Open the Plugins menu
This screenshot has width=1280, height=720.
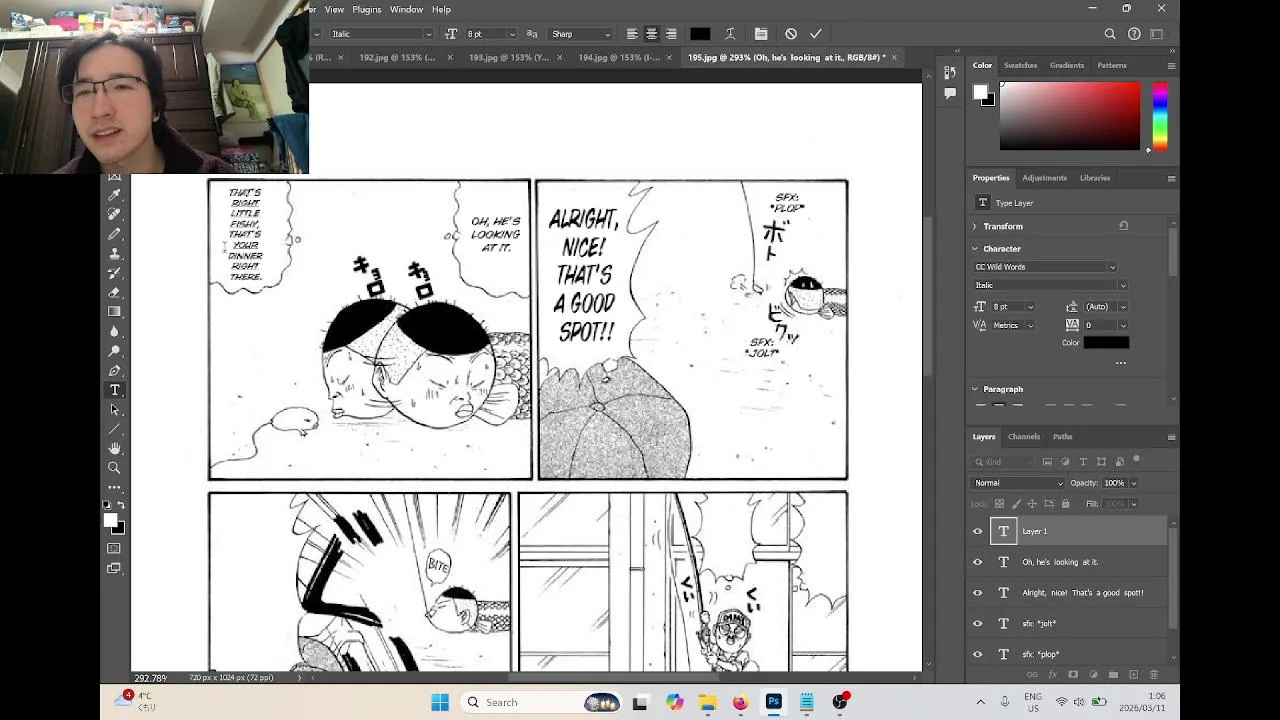pyautogui.click(x=366, y=9)
